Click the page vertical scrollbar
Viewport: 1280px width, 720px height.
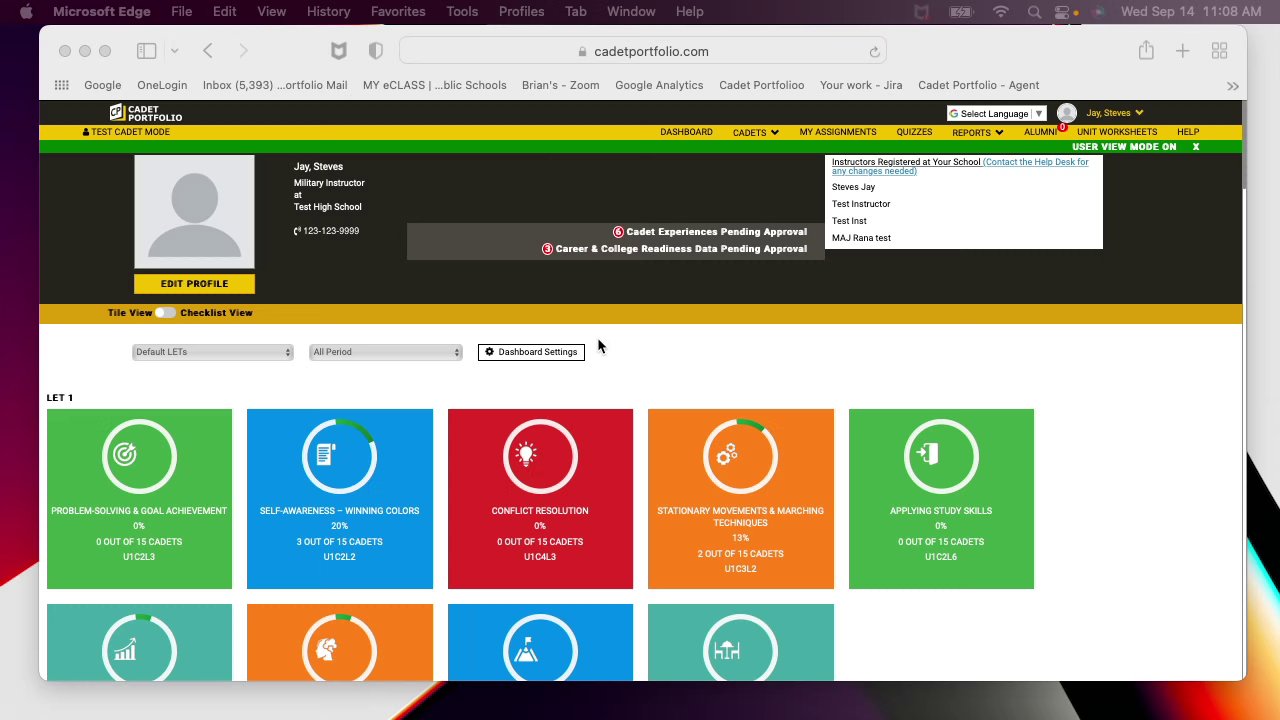1243,145
